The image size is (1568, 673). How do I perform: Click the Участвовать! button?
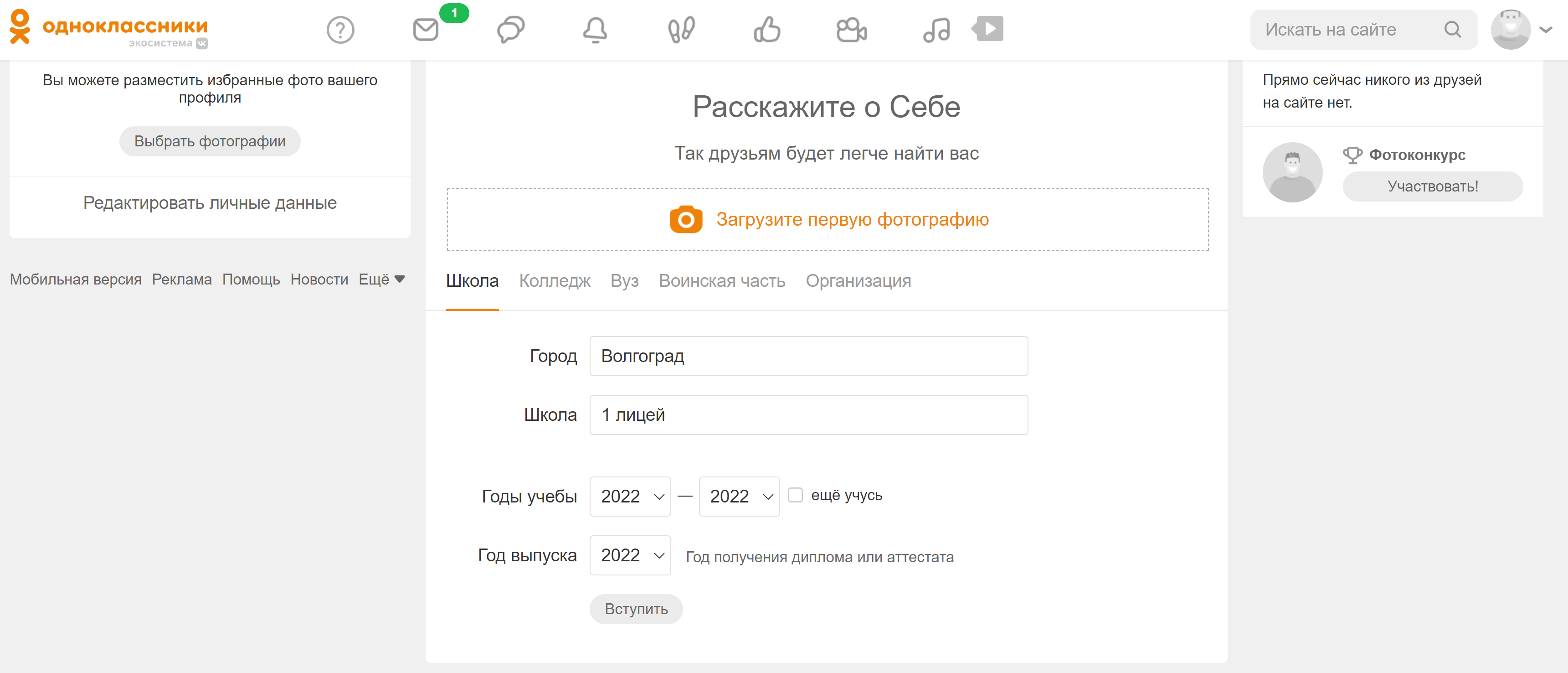(x=1433, y=186)
